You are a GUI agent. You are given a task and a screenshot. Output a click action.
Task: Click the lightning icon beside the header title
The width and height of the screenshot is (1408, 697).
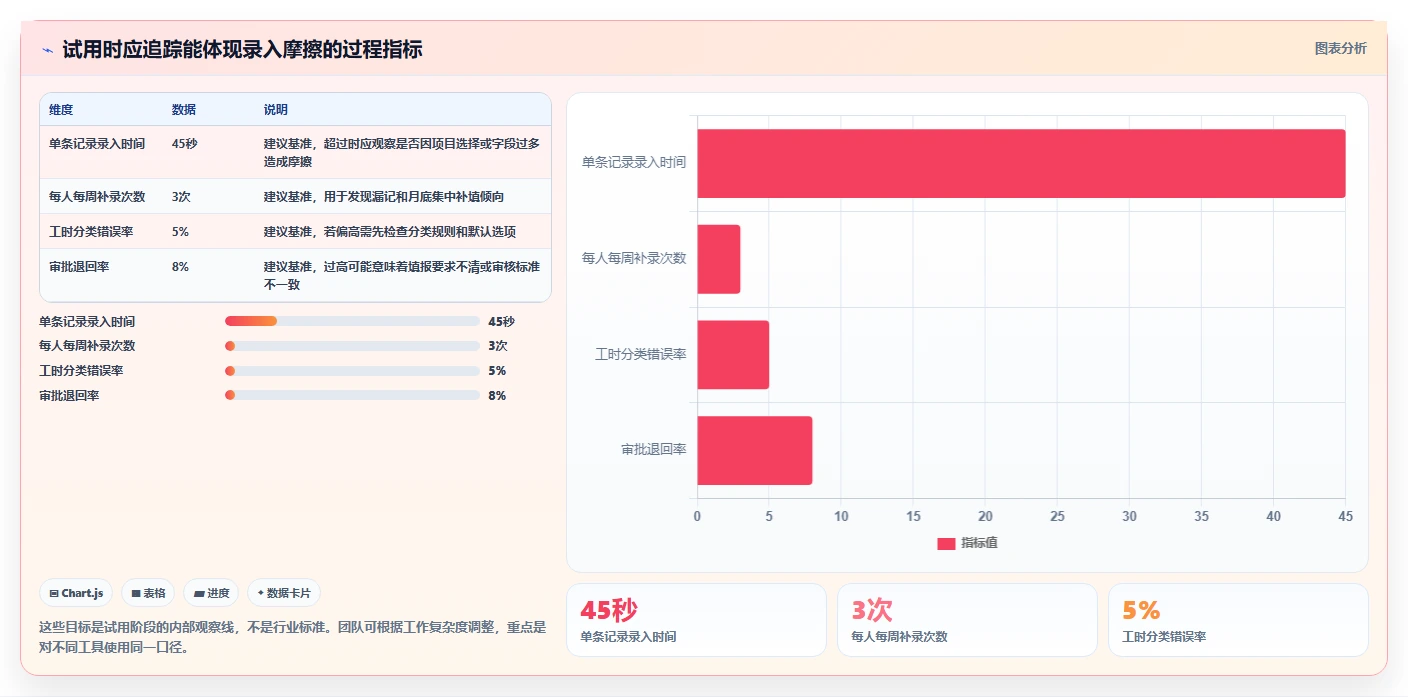pyautogui.click(x=47, y=50)
